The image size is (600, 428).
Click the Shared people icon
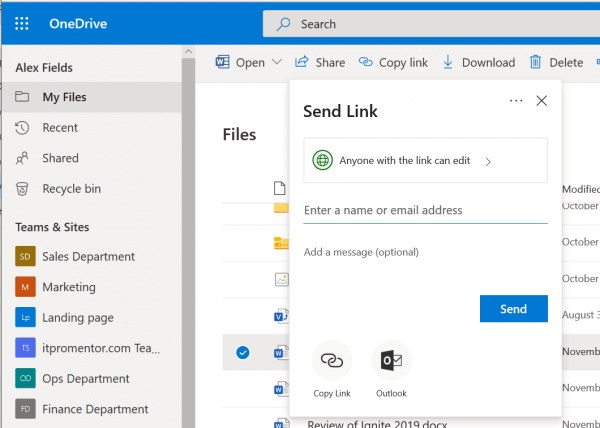[22, 158]
